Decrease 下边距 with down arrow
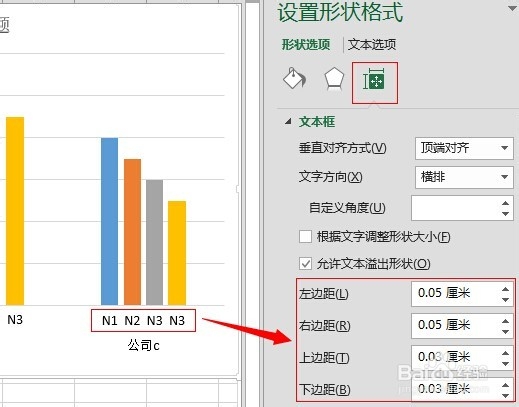The height and width of the screenshot is (407, 519). tap(505, 396)
